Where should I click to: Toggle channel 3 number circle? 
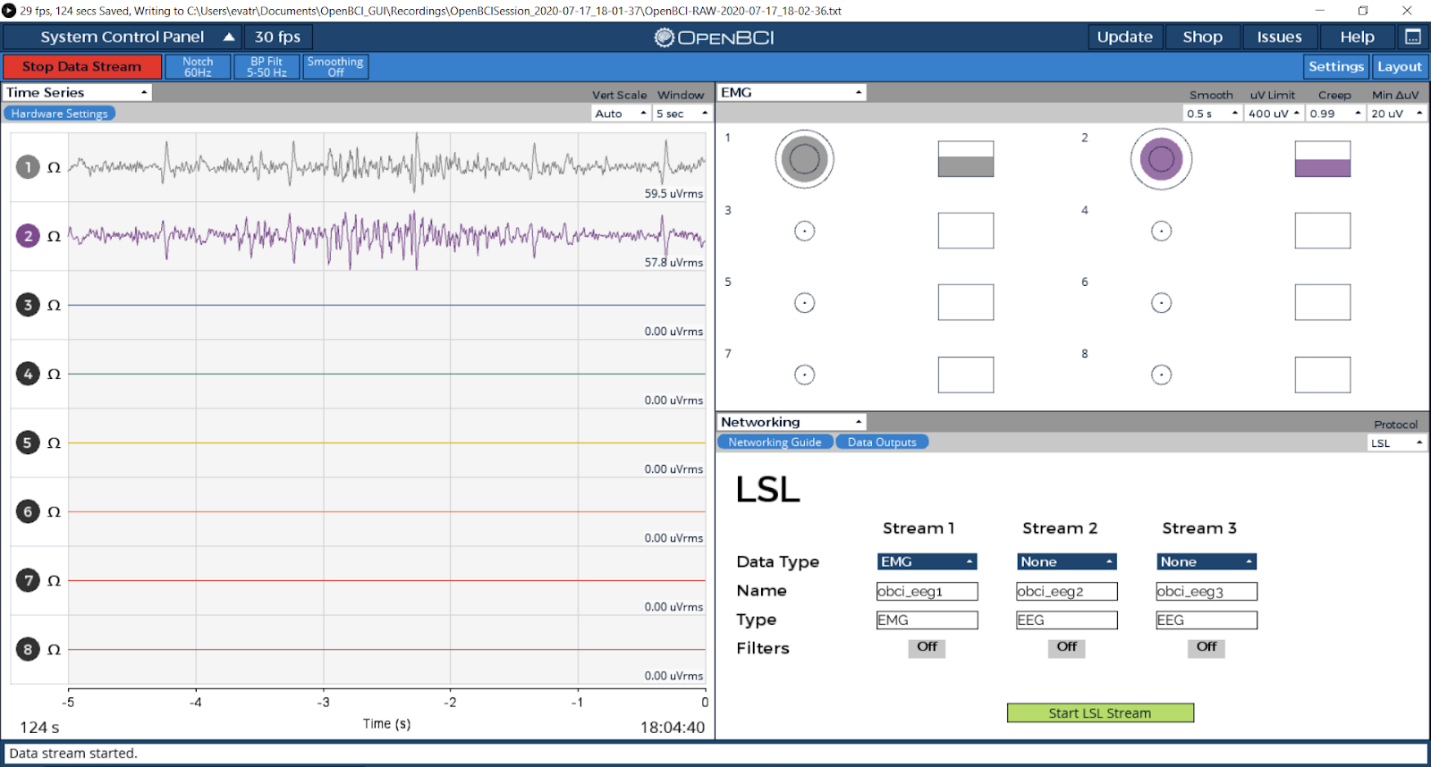pyautogui.click(x=28, y=305)
